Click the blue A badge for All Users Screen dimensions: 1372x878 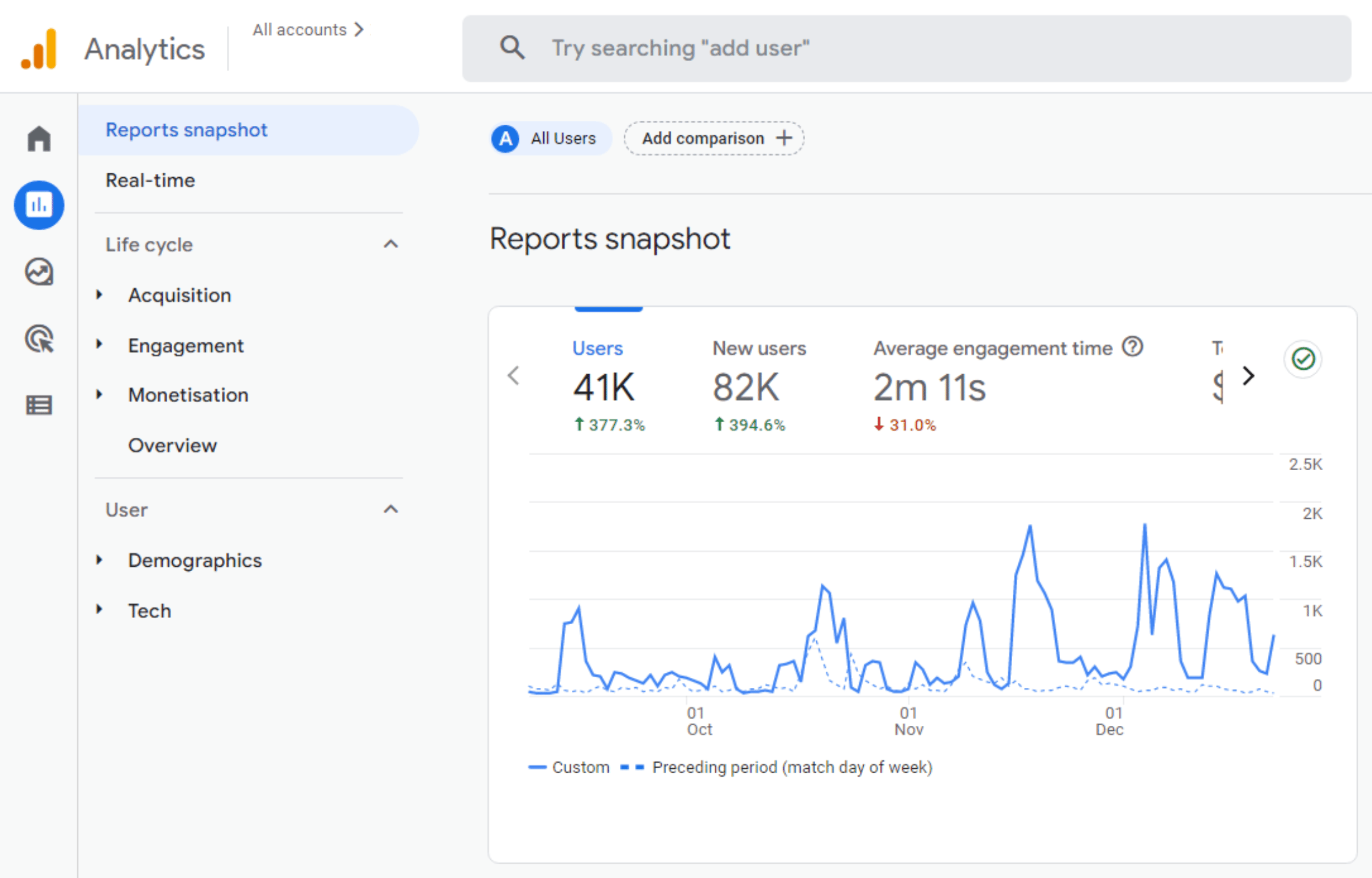pyautogui.click(x=505, y=138)
